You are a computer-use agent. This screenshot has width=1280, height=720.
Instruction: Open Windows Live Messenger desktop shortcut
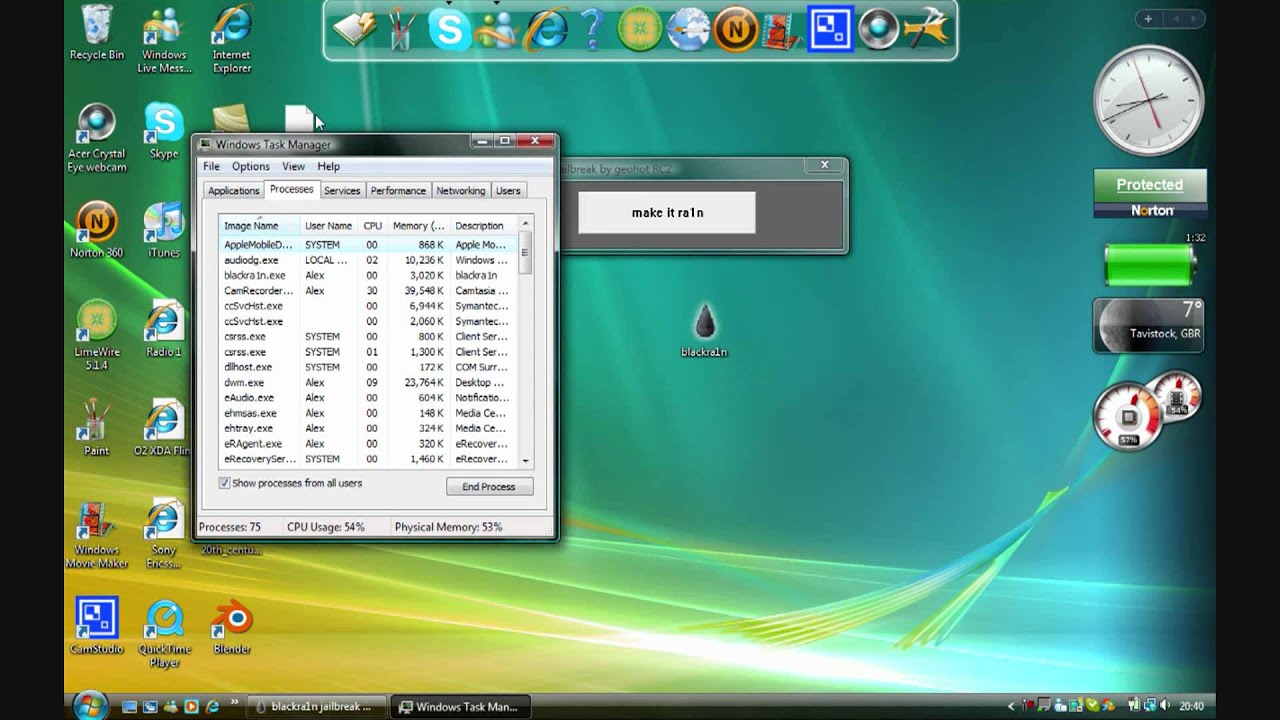pos(164,40)
